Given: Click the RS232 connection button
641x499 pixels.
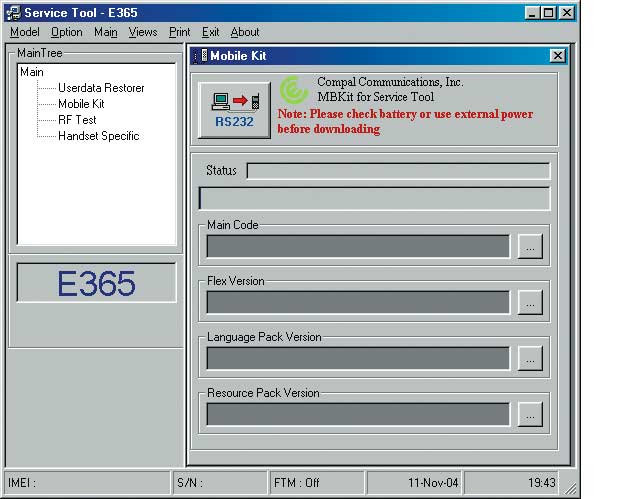Looking at the screenshot, I should tap(234, 110).
